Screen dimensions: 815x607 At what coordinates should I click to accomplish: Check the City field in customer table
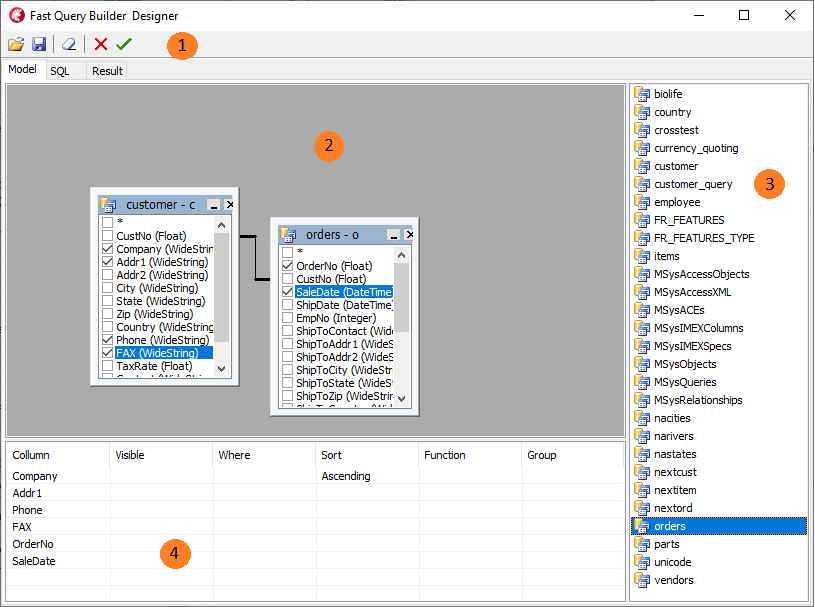click(x=107, y=288)
